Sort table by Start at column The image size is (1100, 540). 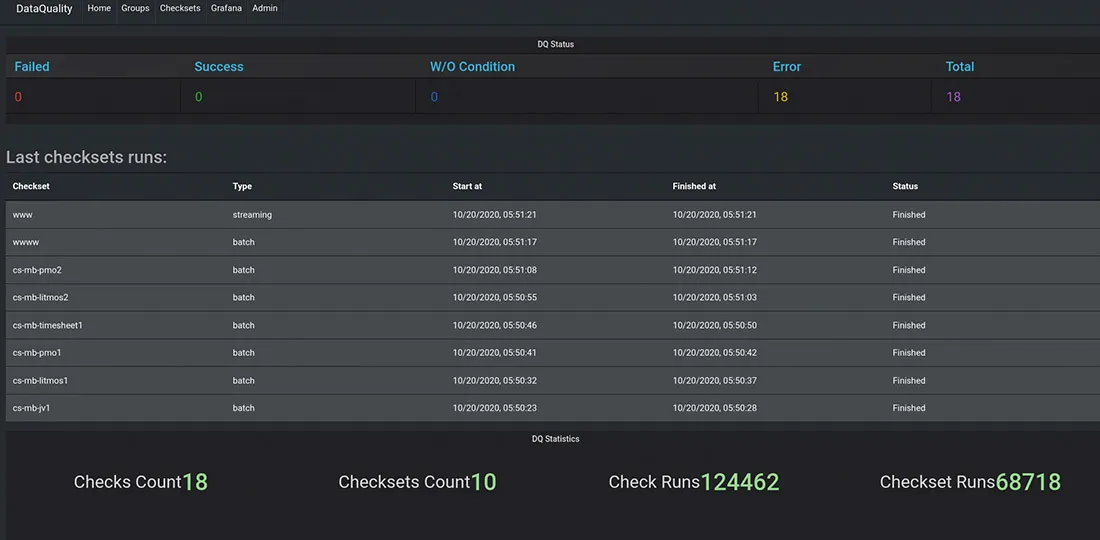click(x=467, y=186)
